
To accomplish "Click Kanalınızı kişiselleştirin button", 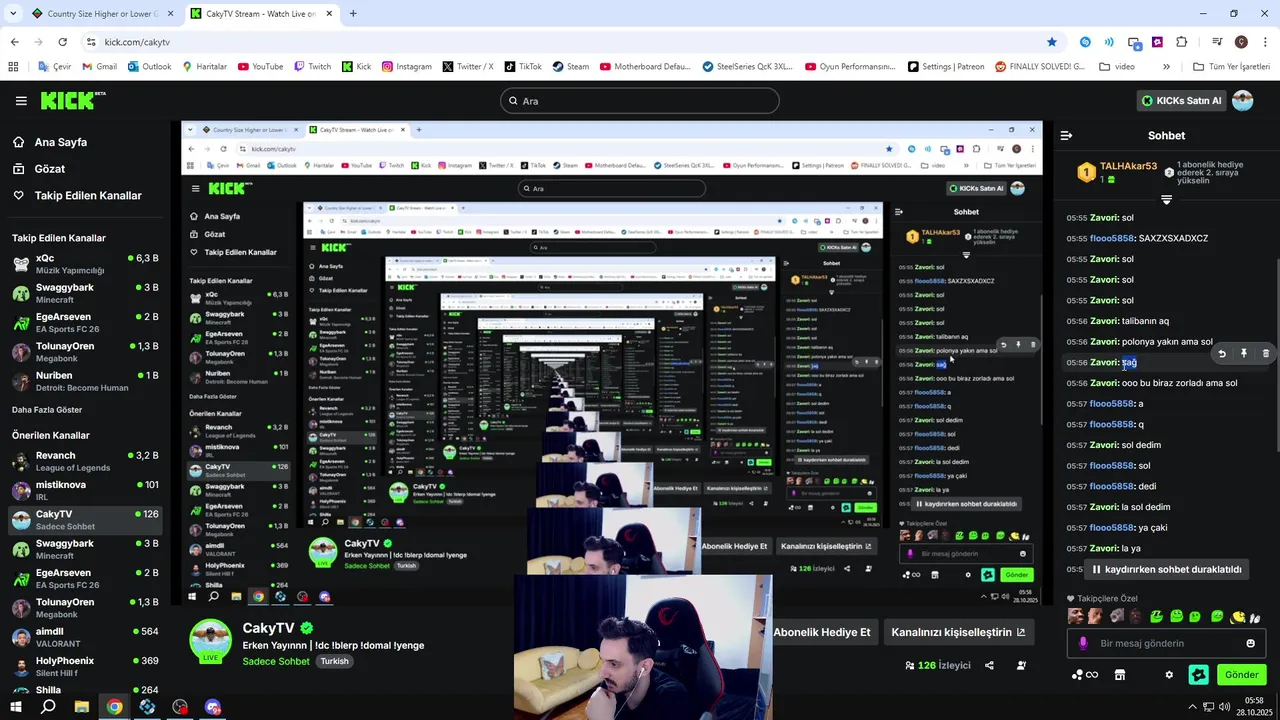I will point(958,632).
